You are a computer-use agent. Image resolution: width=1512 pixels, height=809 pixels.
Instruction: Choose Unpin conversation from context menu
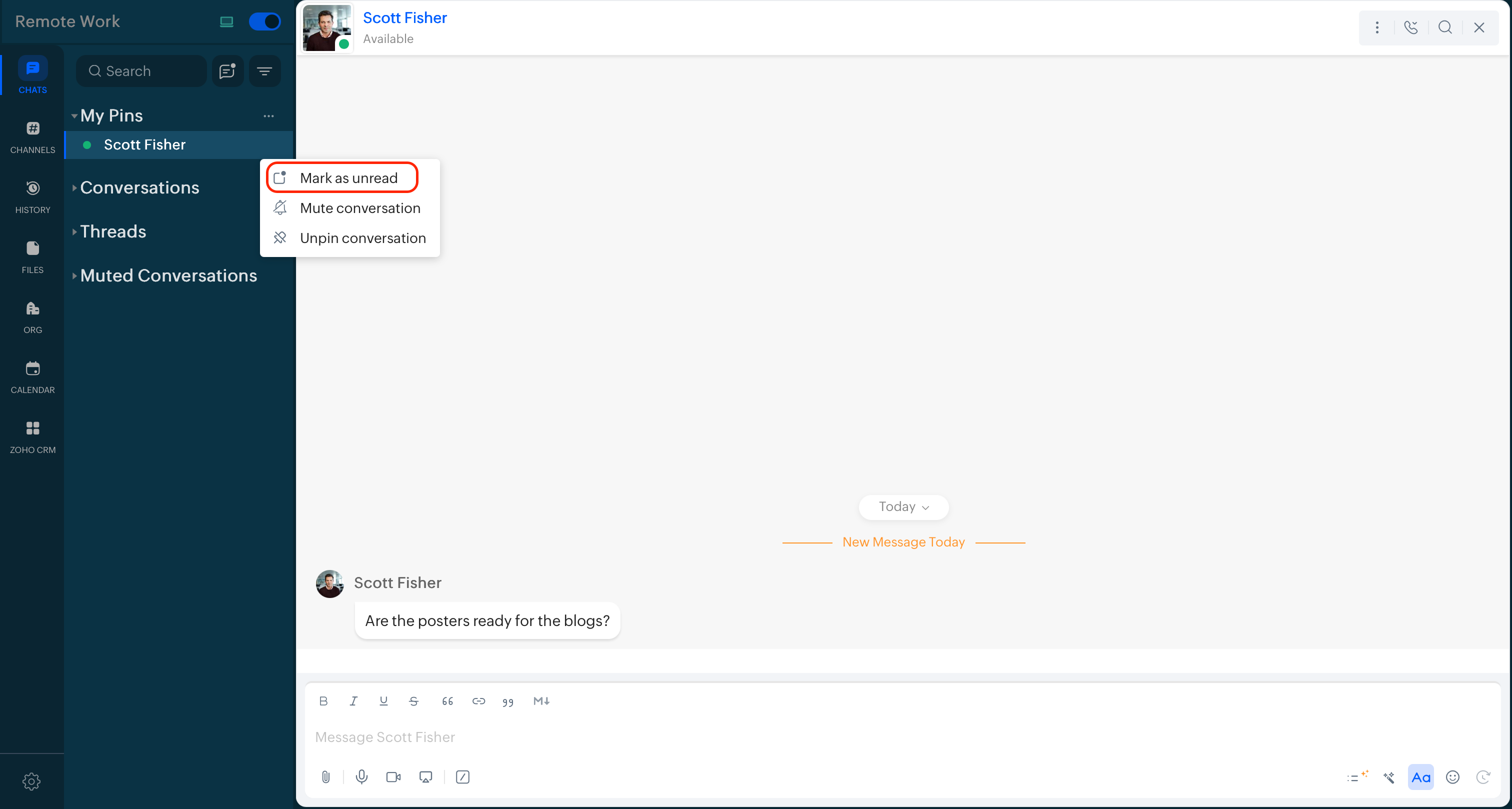pyautogui.click(x=362, y=238)
